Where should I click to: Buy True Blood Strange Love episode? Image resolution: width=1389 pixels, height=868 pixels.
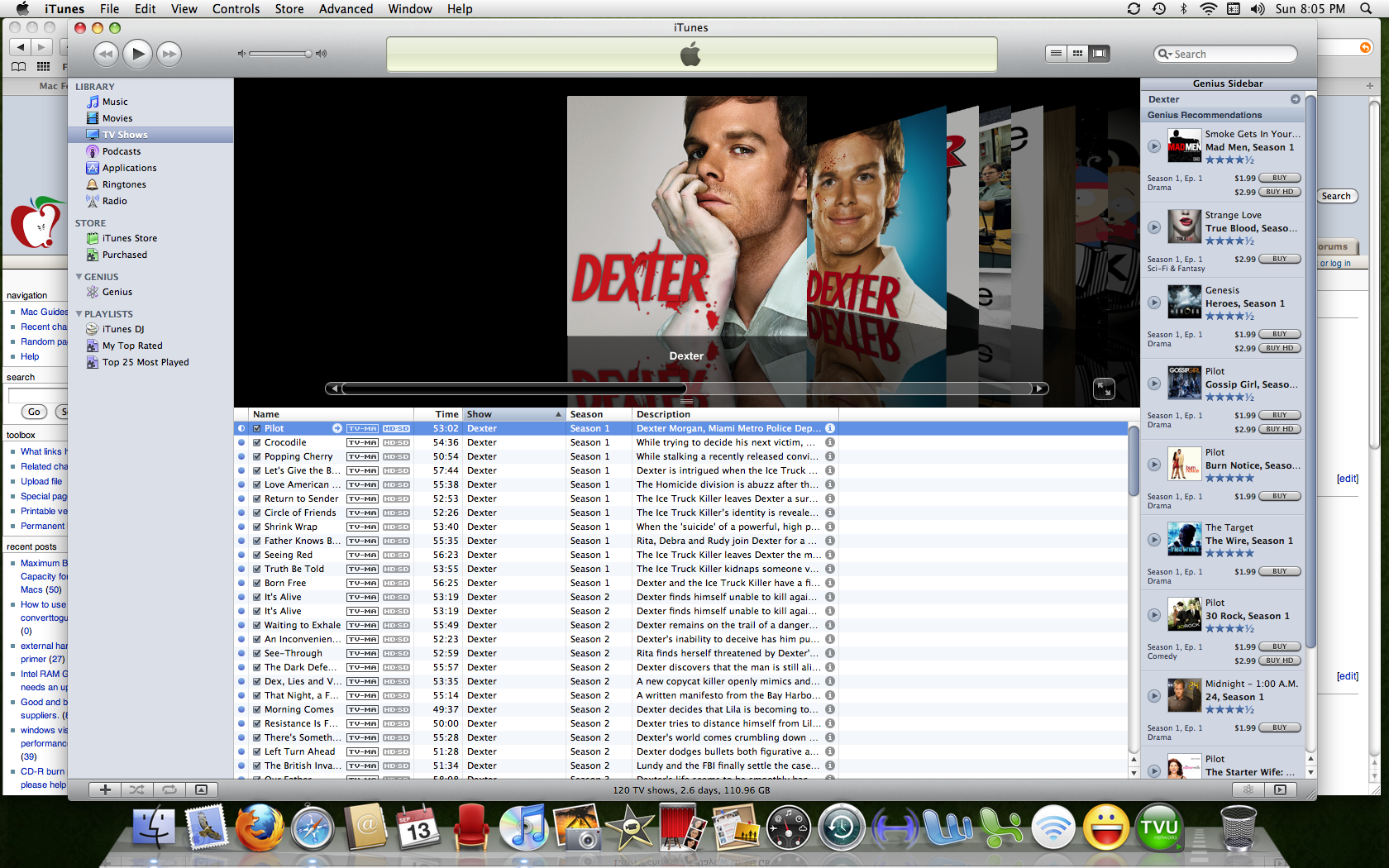1279,259
